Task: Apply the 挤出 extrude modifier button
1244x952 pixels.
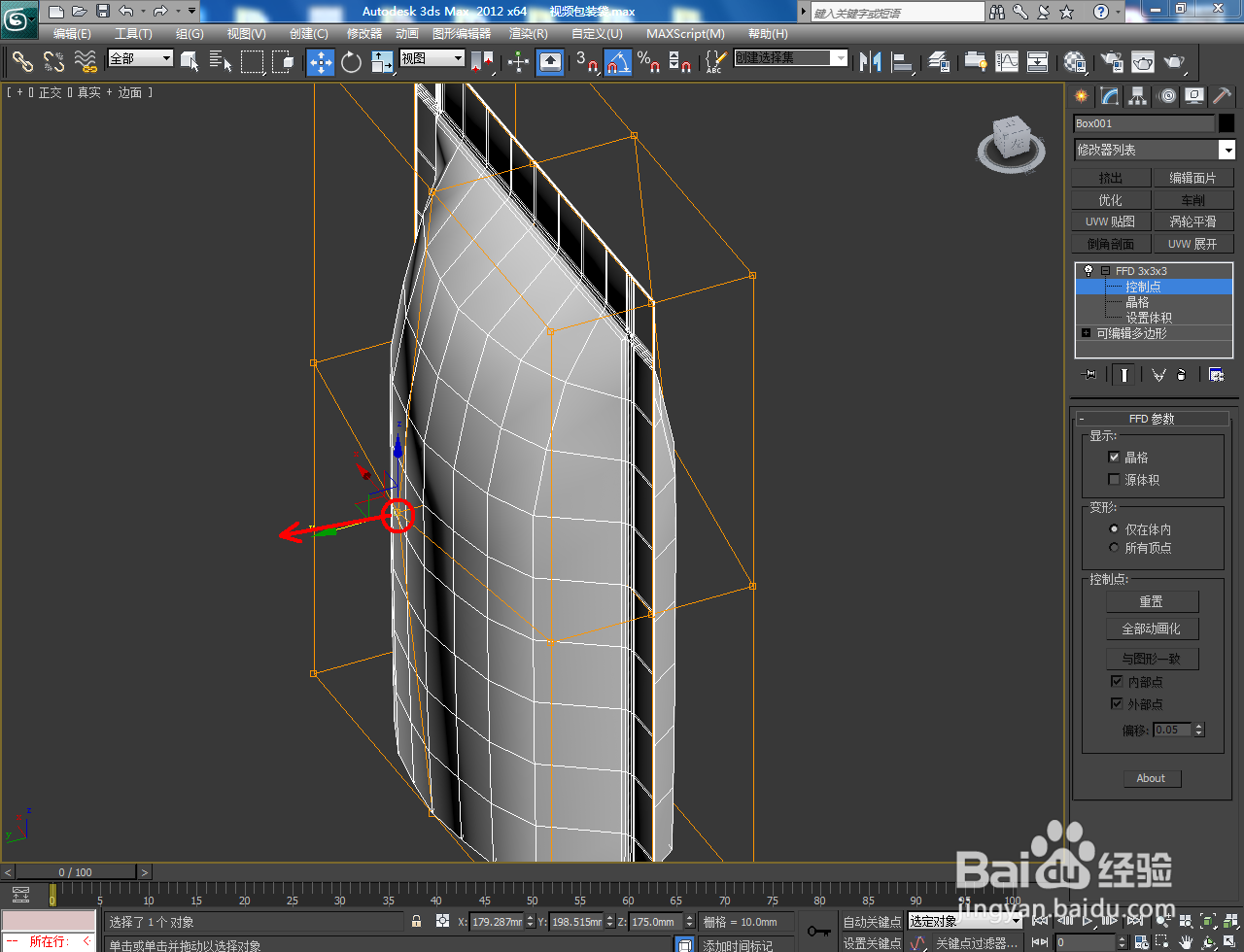Action: tap(1111, 178)
